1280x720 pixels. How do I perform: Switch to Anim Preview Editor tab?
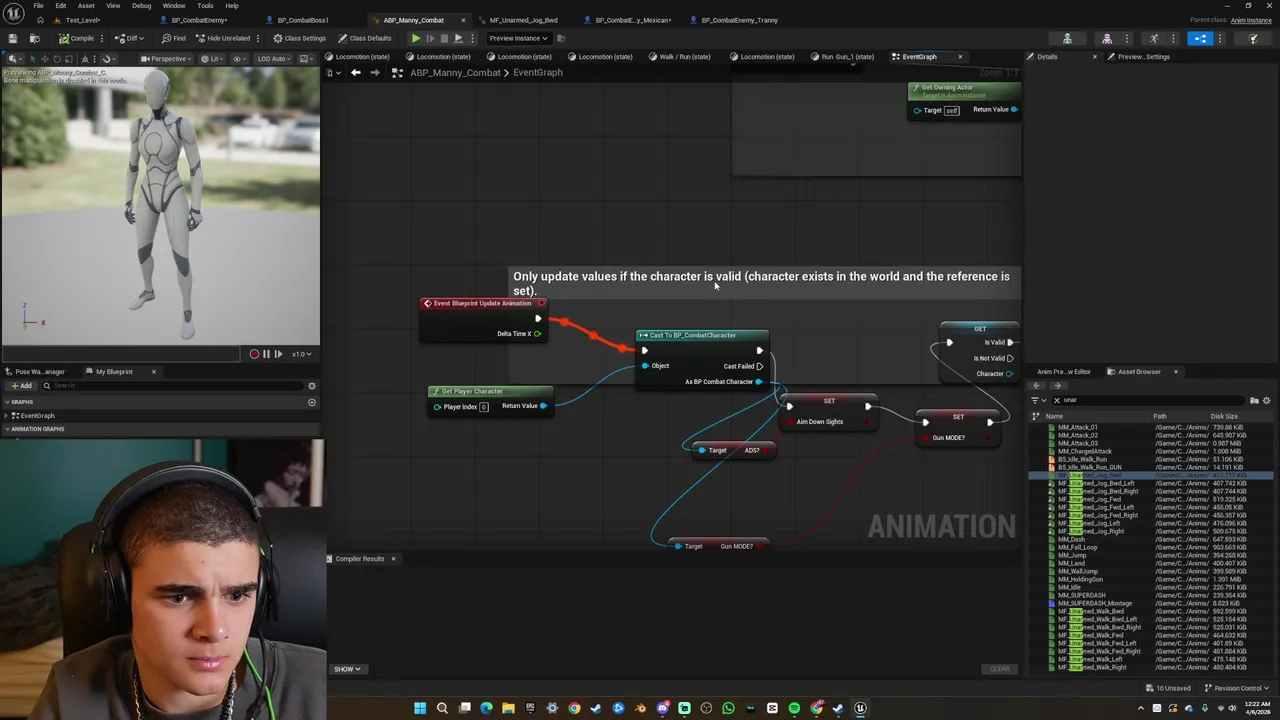(x=1063, y=372)
